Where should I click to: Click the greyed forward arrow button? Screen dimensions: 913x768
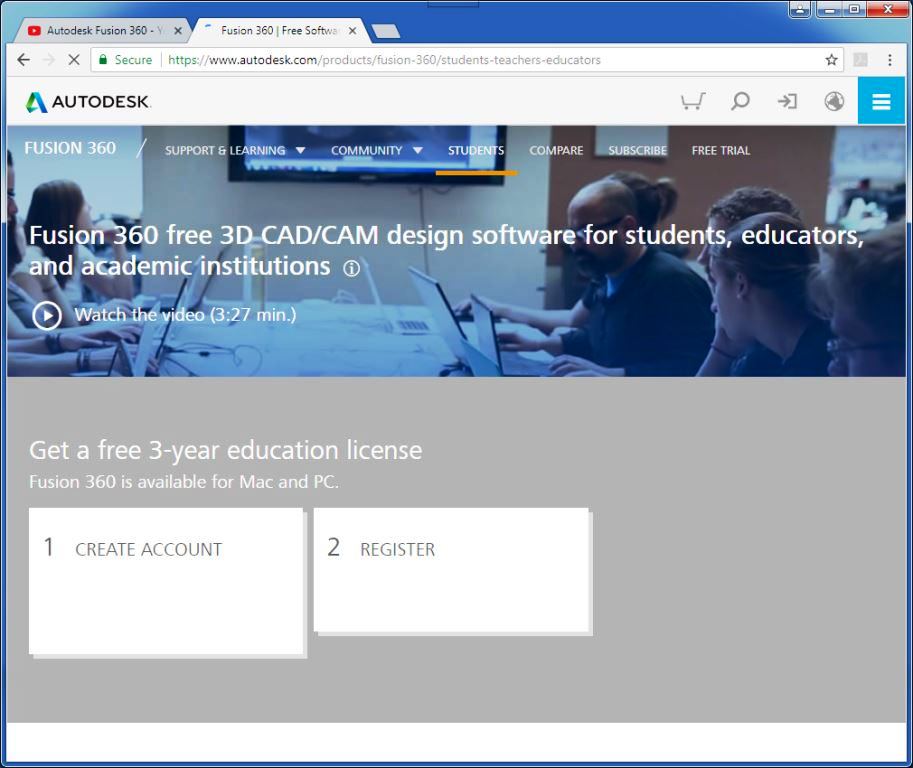coord(49,59)
